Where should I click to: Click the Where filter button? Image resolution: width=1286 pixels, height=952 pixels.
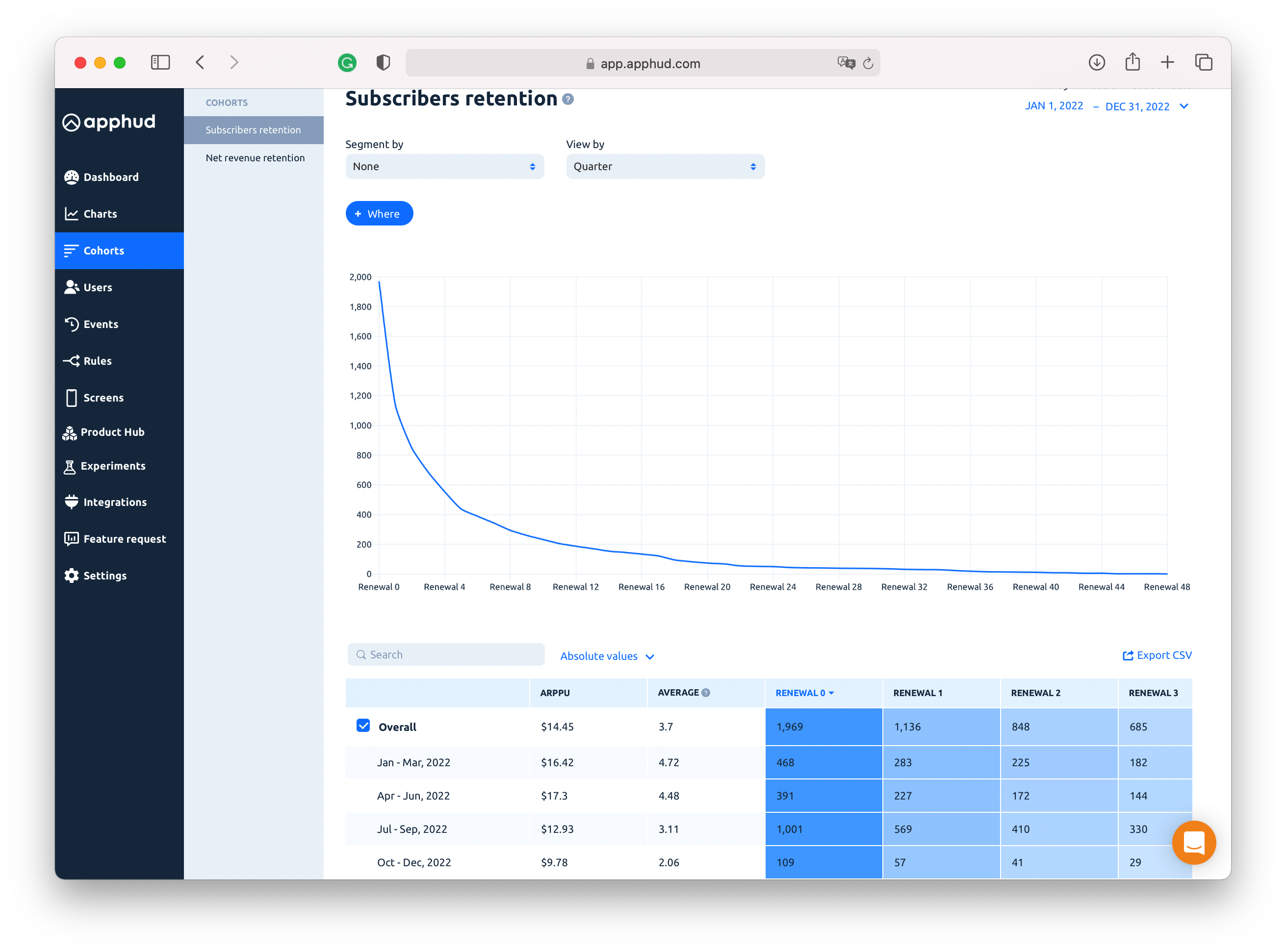(379, 214)
